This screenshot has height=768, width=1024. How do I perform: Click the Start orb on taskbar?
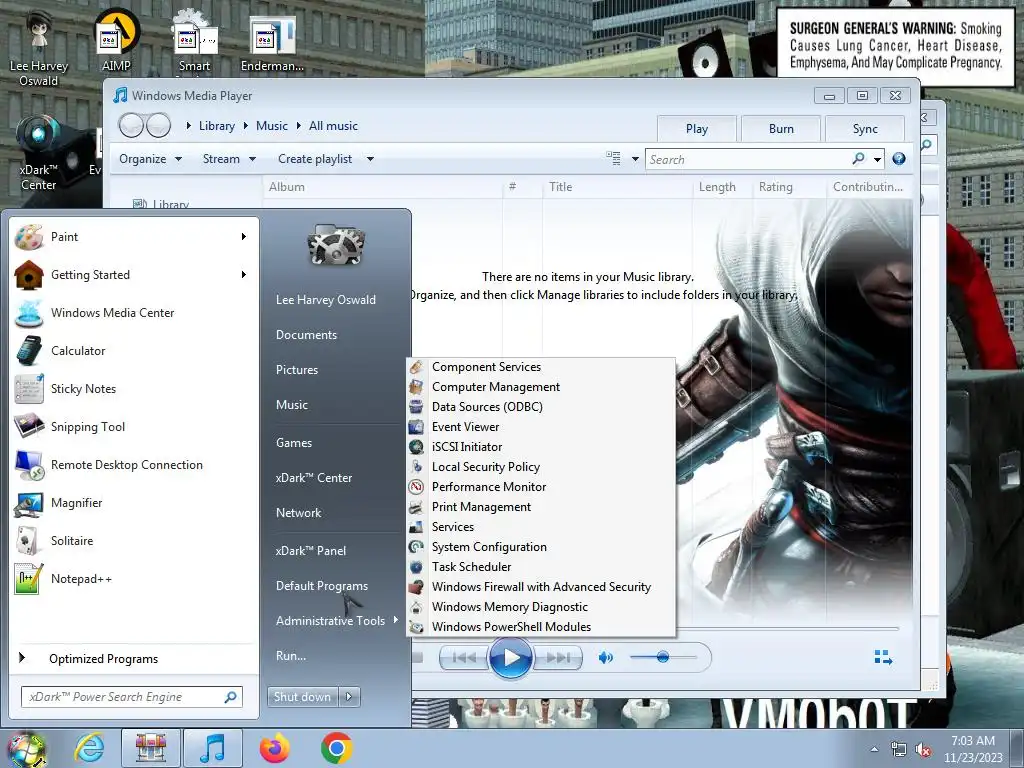coord(26,749)
